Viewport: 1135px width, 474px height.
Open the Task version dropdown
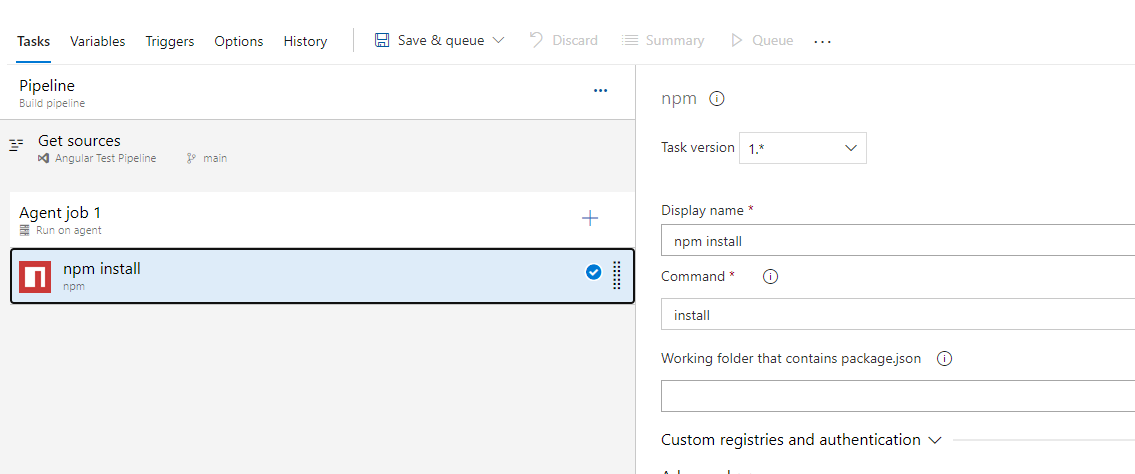[802, 148]
